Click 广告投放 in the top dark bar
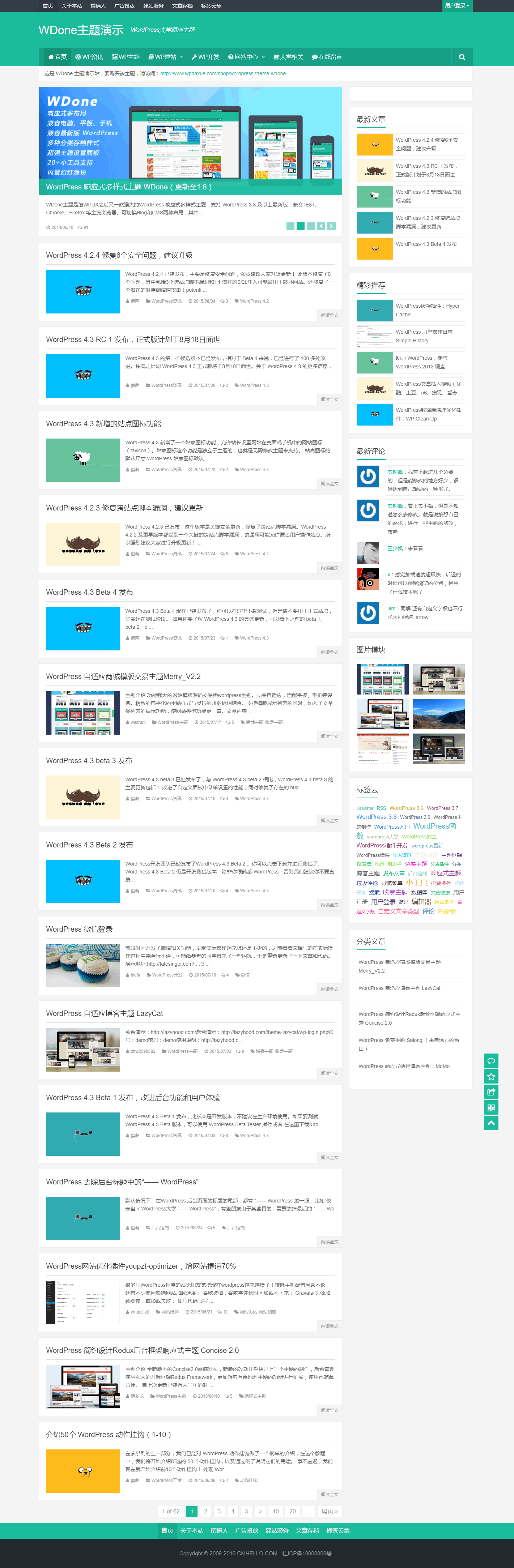The height and width of the screenshot is (1568, 514). pyautogui.click(x=124, y=5)
